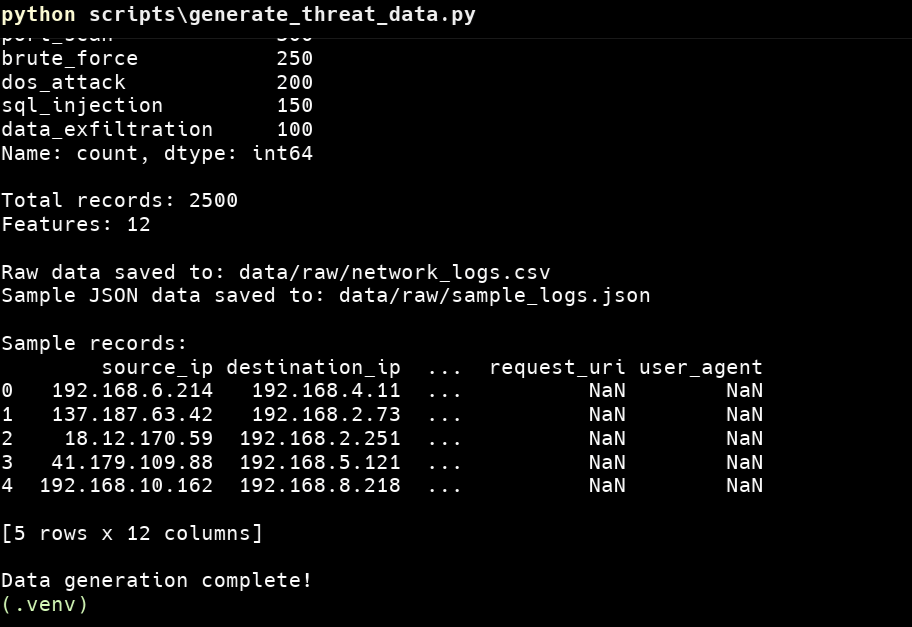Click the (.venv) prompt indicator
Viewport: 912px width, 627px height.
[x=45, y=605]
